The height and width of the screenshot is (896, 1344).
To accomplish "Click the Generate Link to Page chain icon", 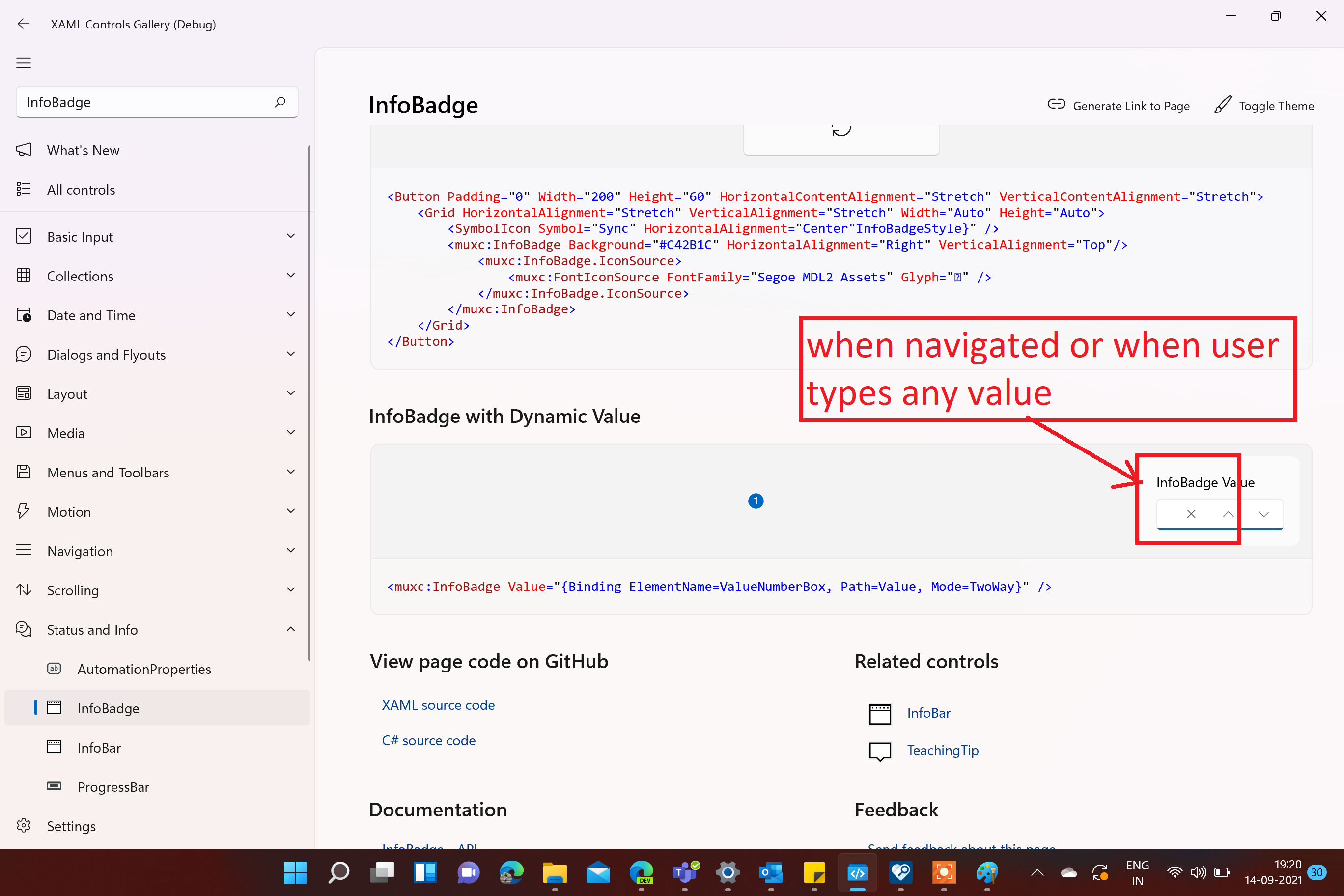I will click(x=1057, y=105).
